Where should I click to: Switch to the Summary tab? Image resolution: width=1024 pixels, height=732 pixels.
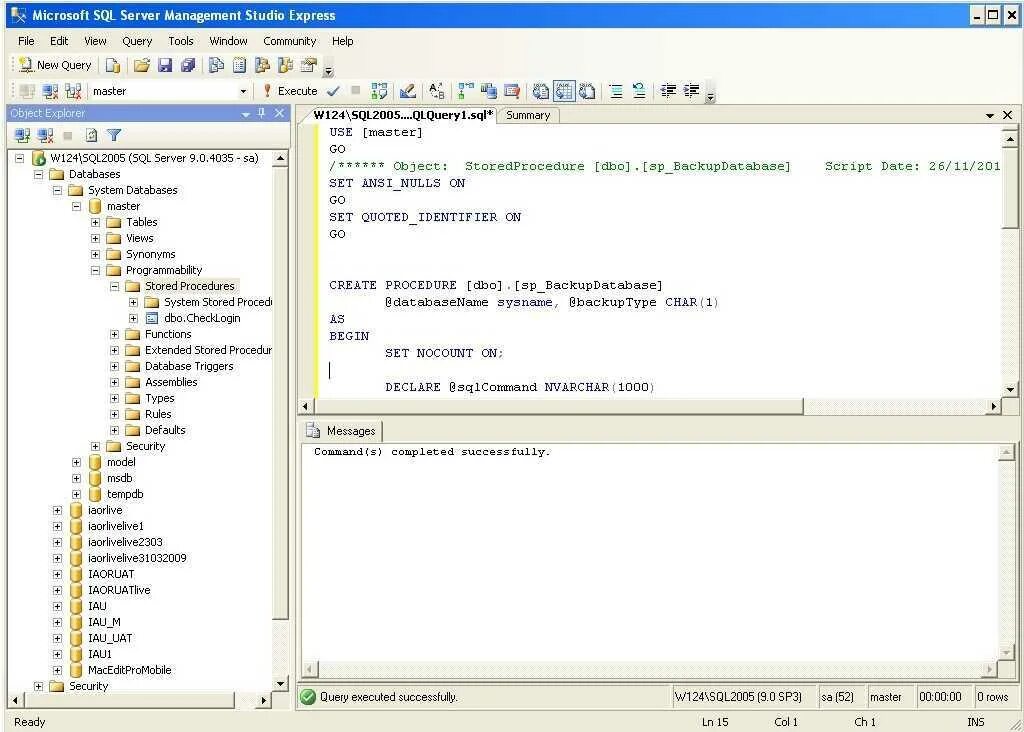point(528,116)
